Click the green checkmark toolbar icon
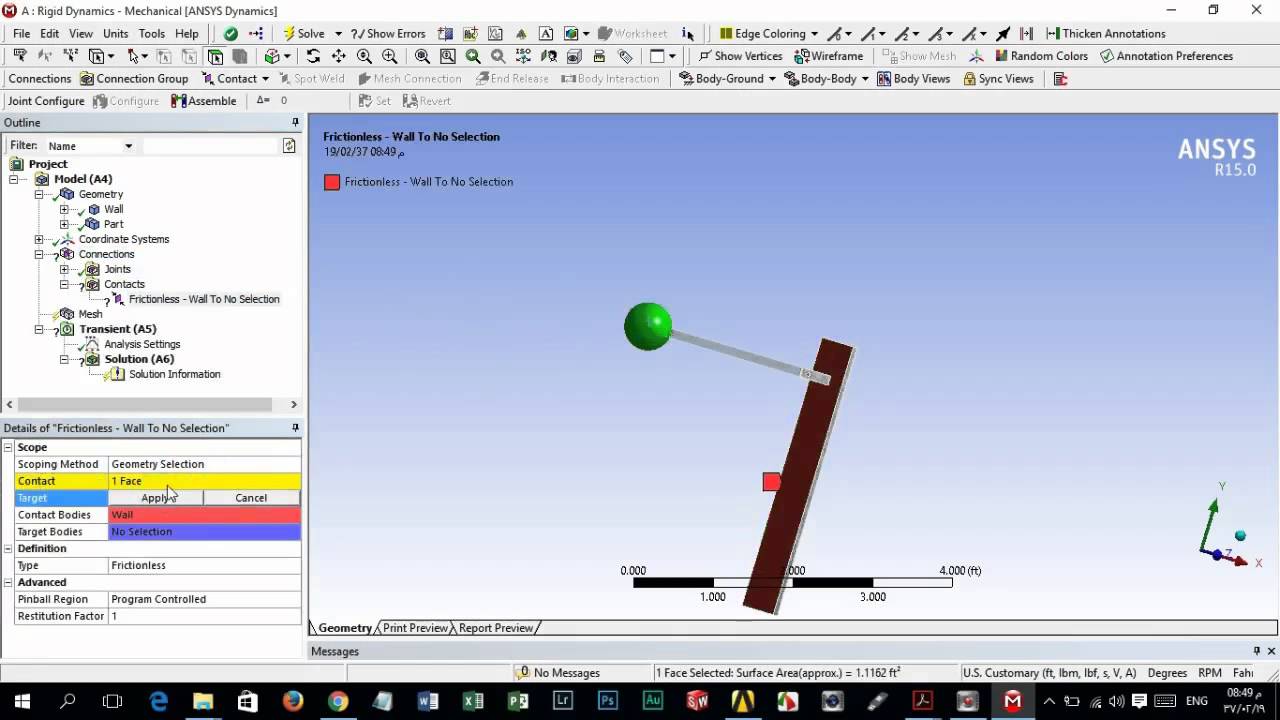The height and width of the screenshot is (720, 1280). pyautogui.click(x=231, y=33)
